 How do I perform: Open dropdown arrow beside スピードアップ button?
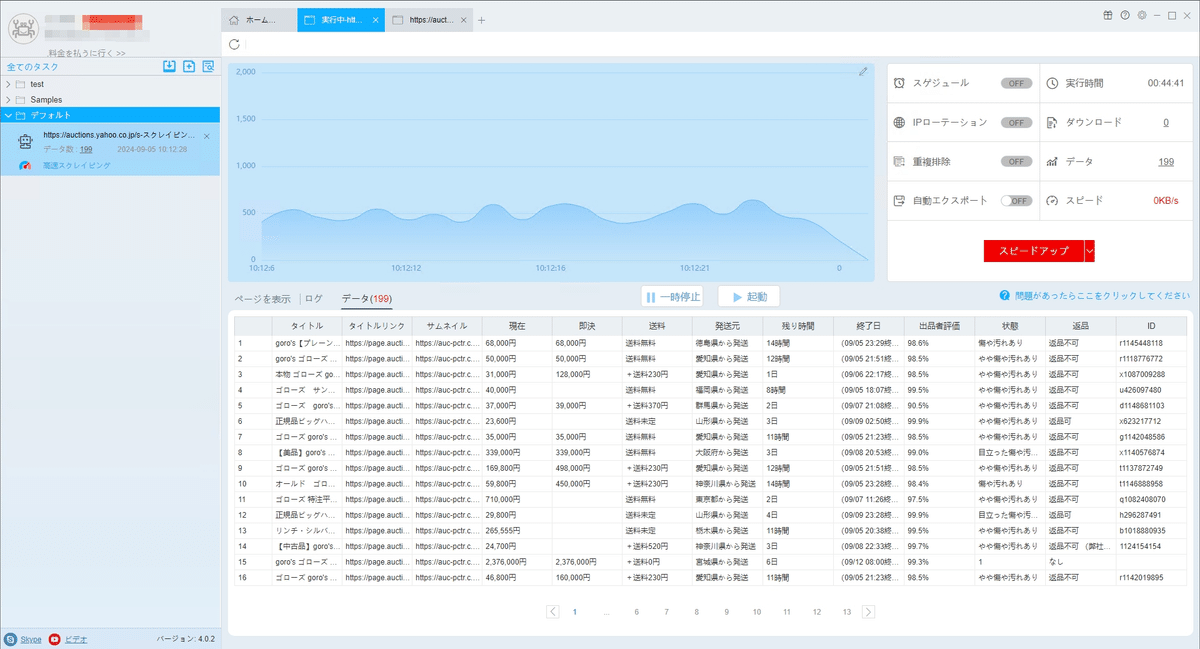pos(1090,251)
